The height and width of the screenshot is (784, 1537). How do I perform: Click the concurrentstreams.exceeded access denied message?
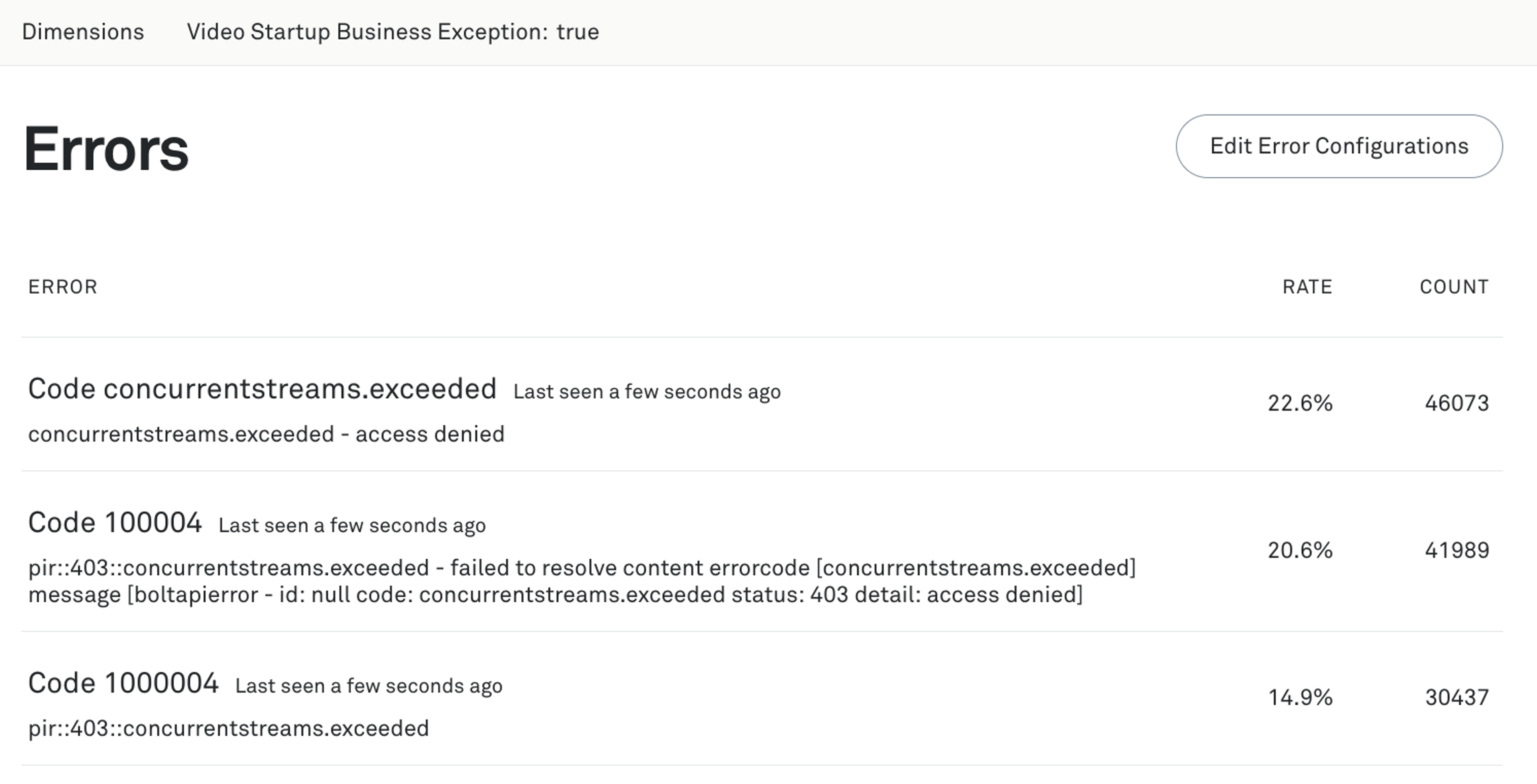click(x=266, y=434)
